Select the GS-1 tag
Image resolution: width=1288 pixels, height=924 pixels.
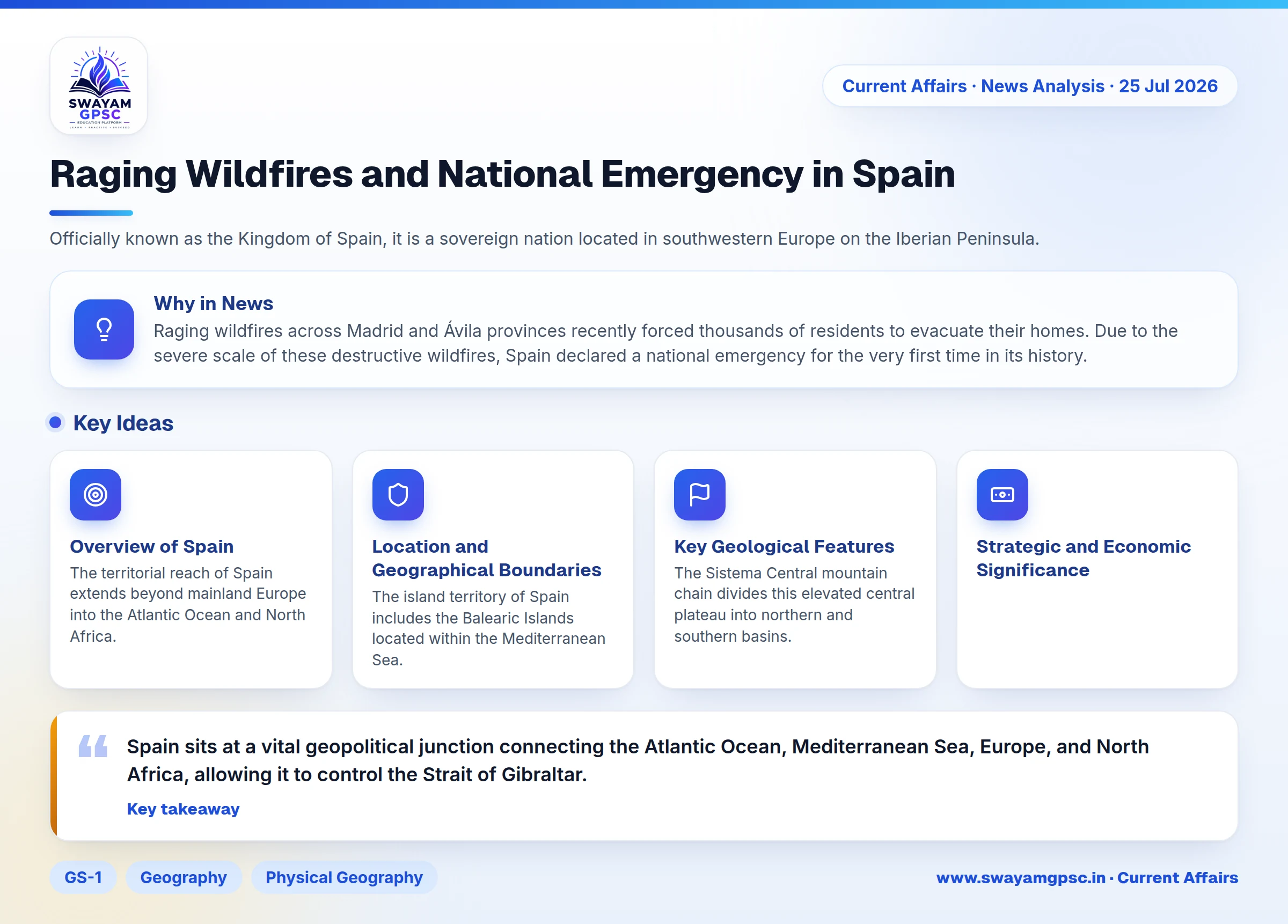click(84, 877)
